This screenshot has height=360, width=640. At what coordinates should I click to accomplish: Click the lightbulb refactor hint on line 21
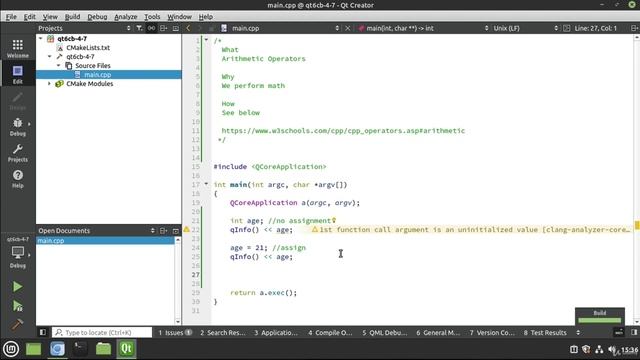click(x=334, y=220)
